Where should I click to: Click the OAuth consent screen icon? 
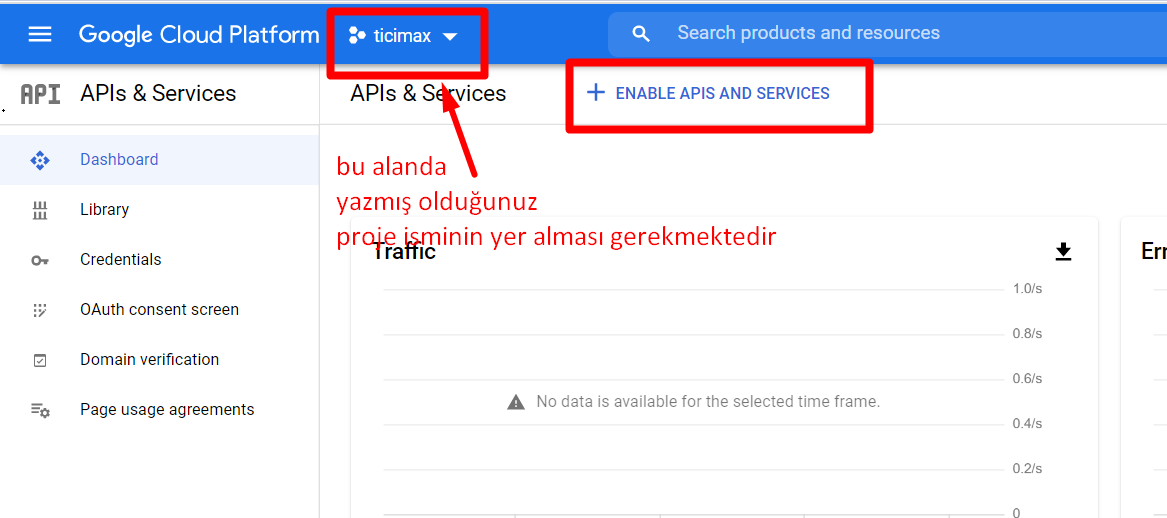39,310
